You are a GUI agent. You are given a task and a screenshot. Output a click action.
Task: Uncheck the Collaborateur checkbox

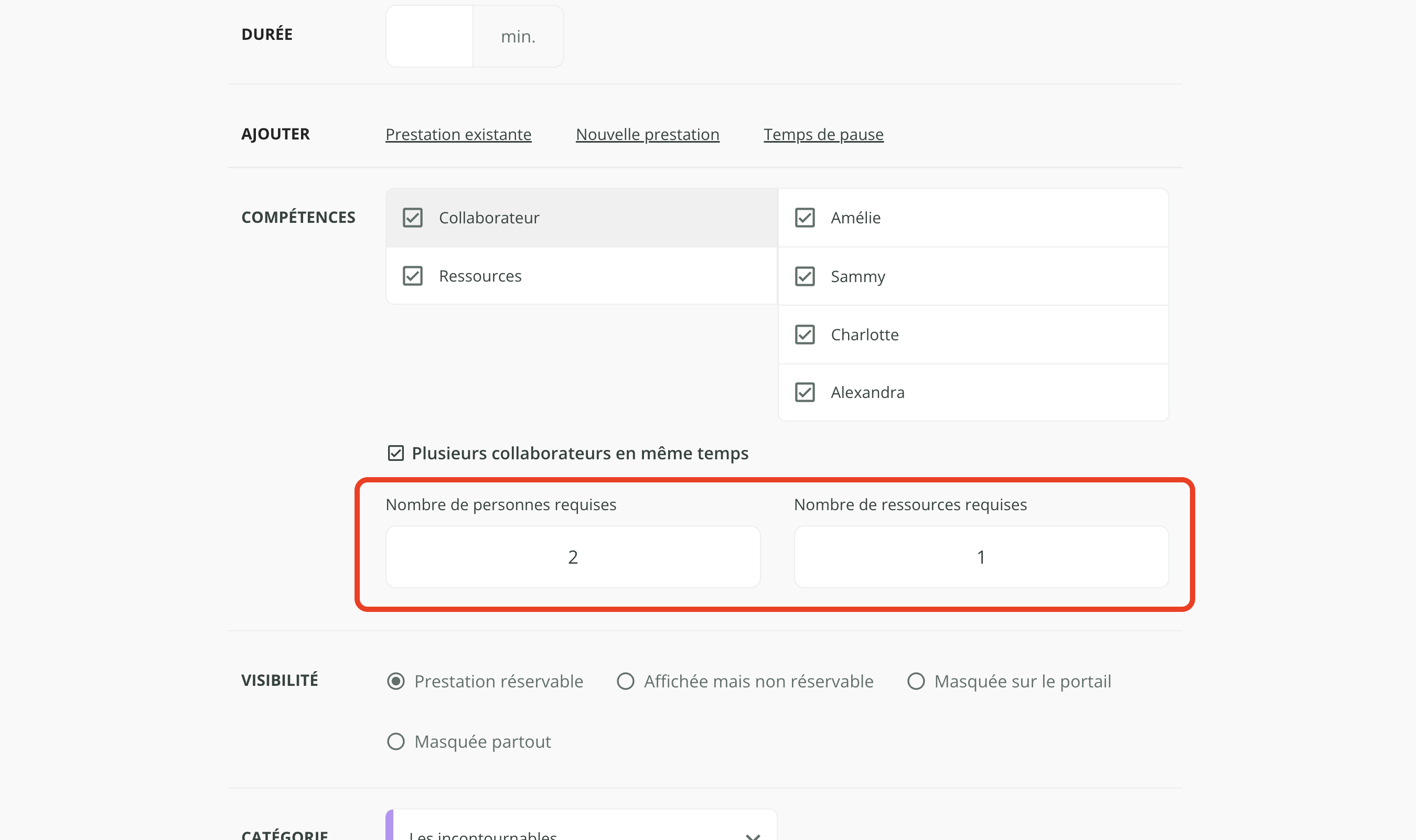pos(412,218)
